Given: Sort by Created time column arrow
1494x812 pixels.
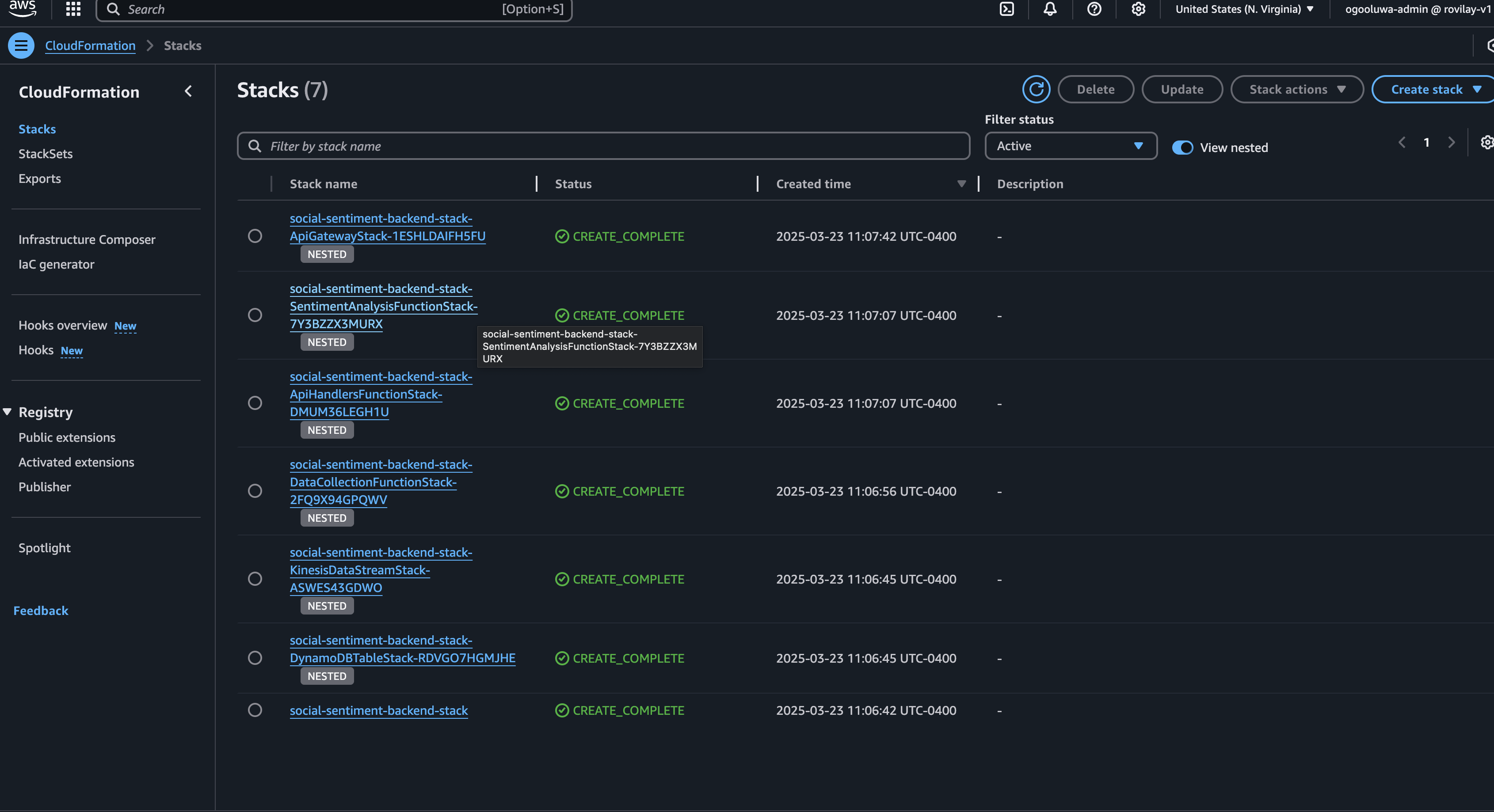Looking at the screenshot, I should (961, 184).
